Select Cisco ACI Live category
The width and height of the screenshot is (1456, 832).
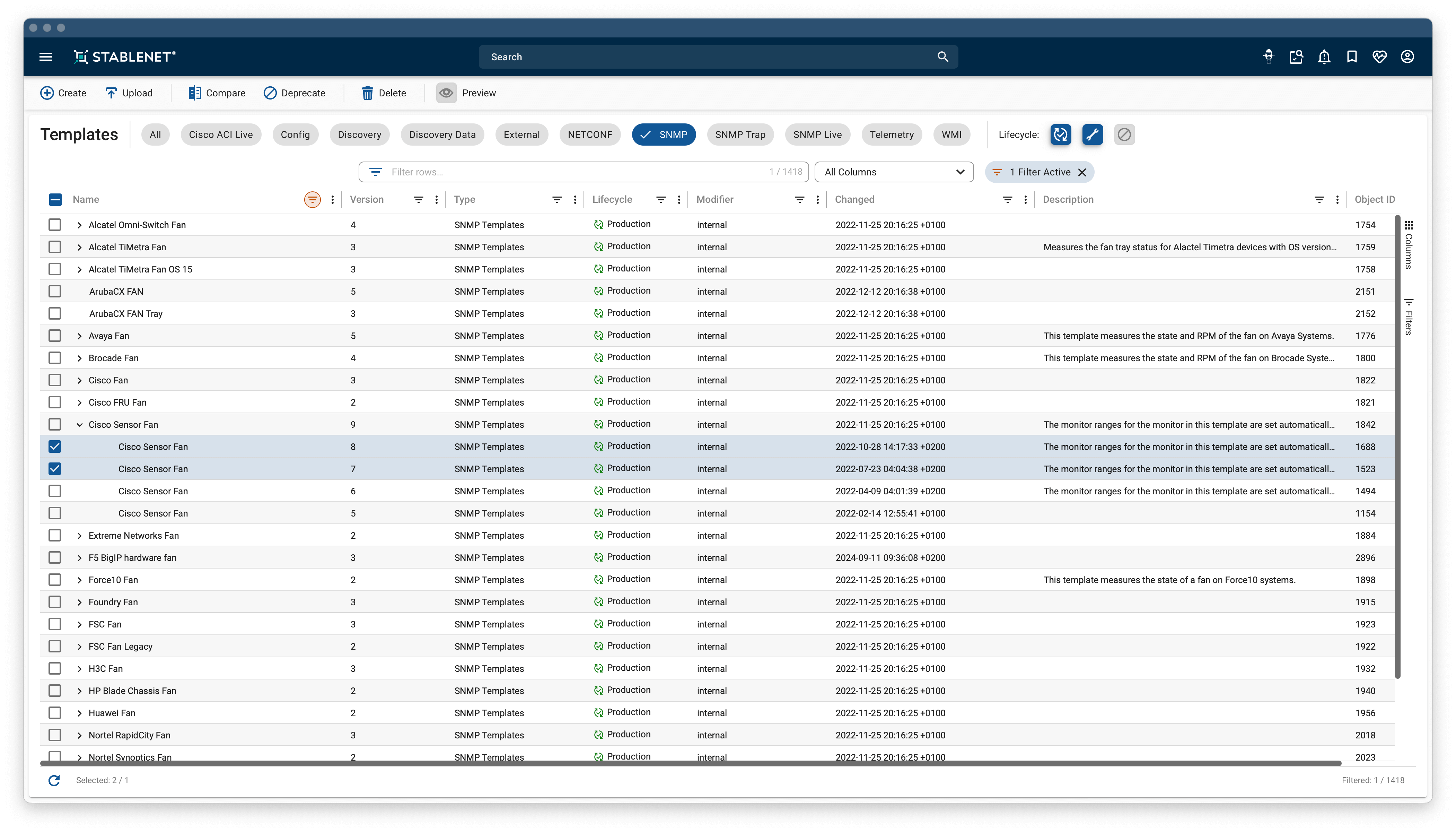coord(221,134)
